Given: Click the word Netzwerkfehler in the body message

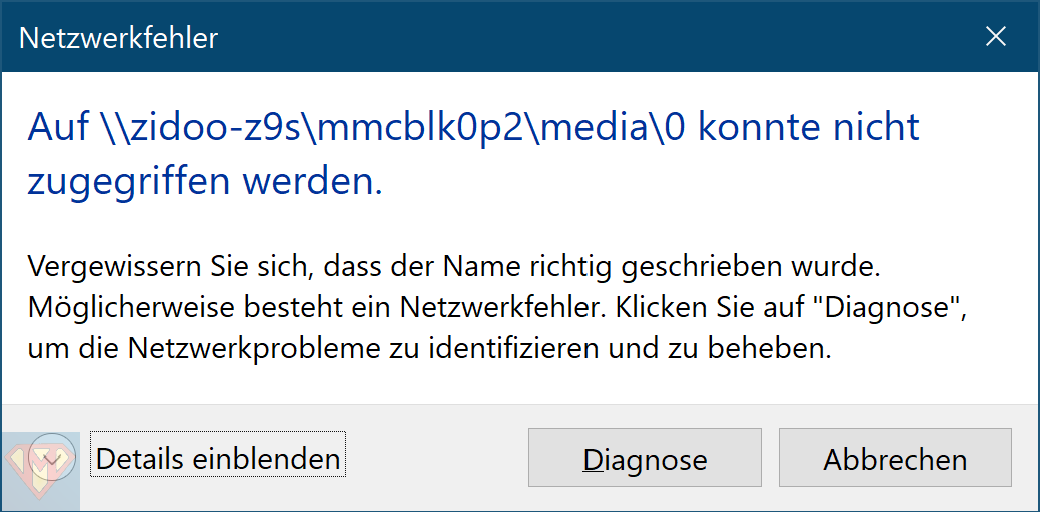Looking at the screenshot, I should (516, 308).
